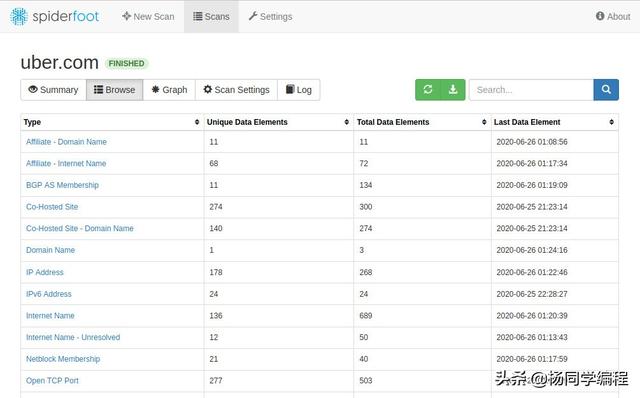Open the About page
Screen dimensions: 640x398
(x=613, y=16)
